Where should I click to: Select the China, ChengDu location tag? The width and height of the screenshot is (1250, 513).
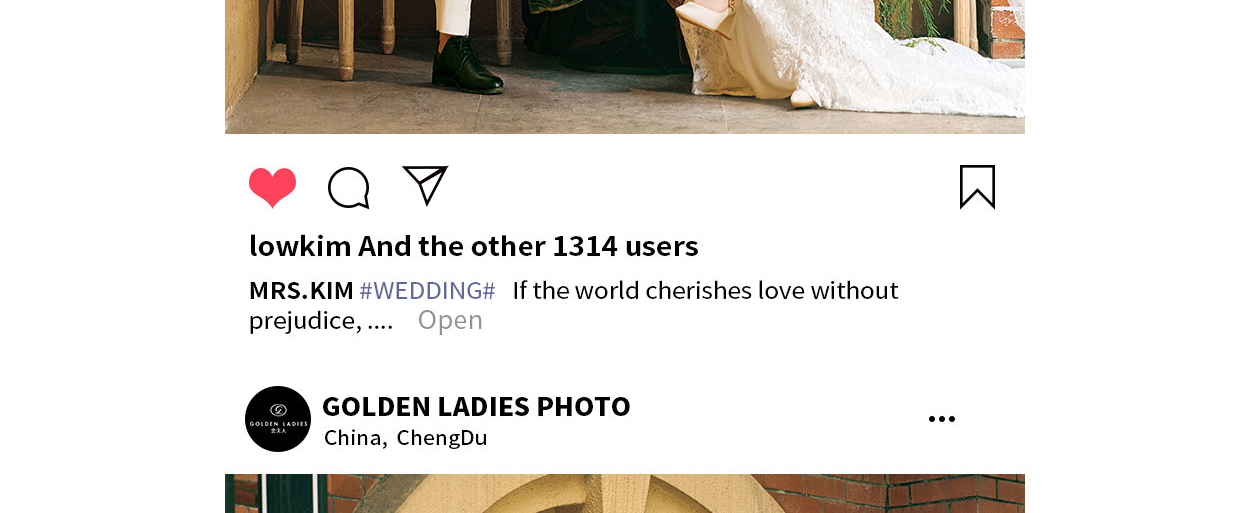(x=406, y=438)
